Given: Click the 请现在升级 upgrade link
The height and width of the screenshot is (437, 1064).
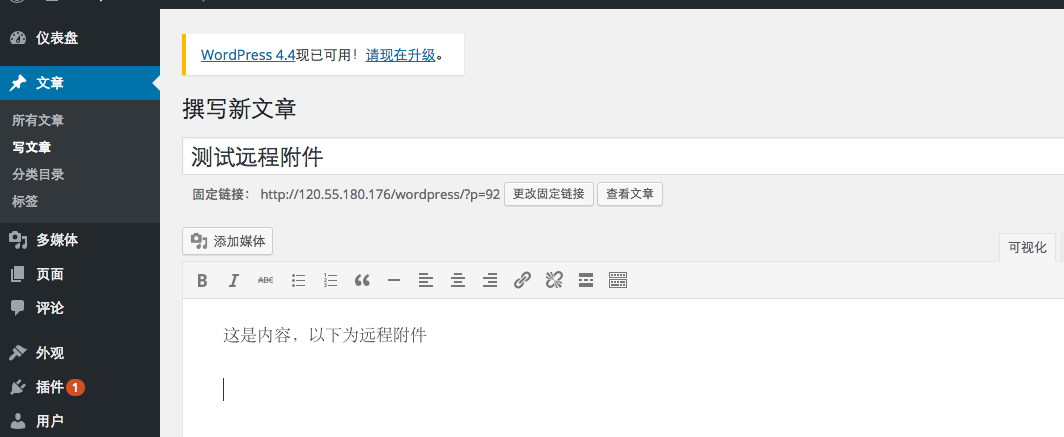Looking at the screenshot, I should click(x=400, y=55).
